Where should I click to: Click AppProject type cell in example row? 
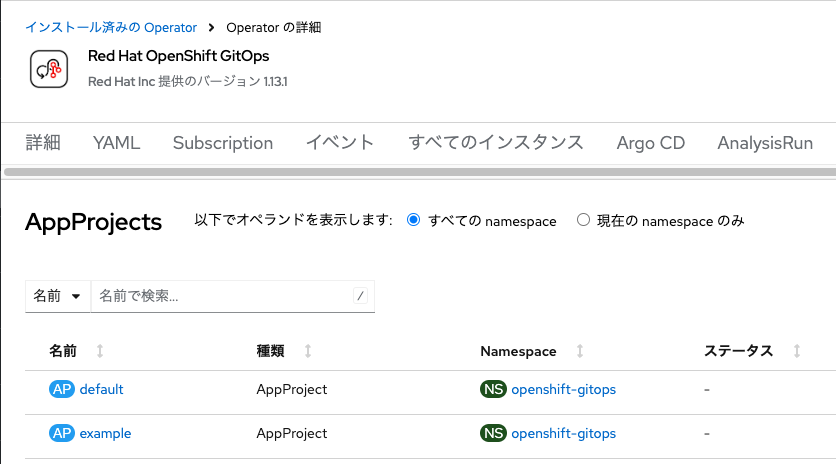click(292, 433)
